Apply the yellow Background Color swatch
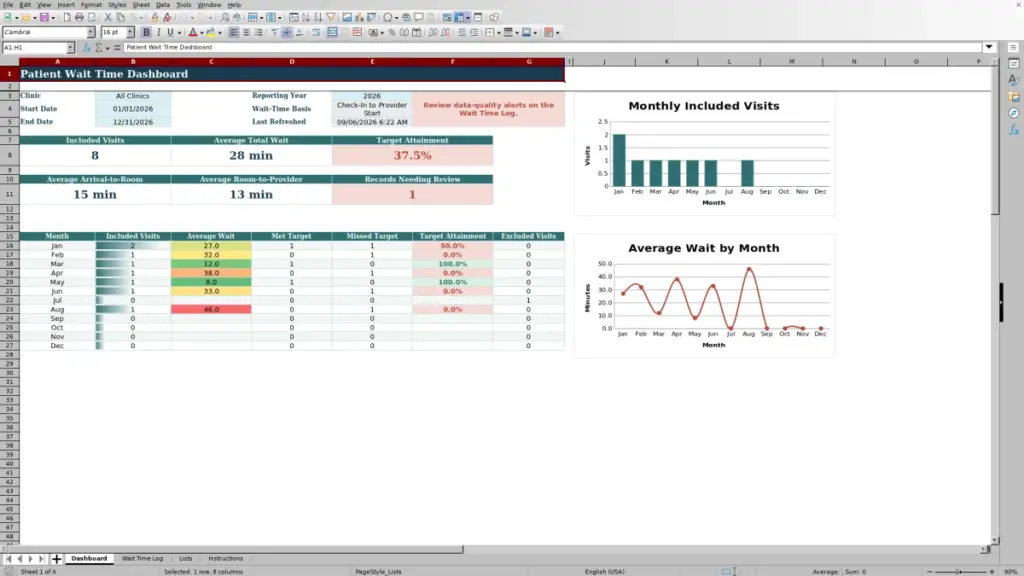The height and width of the screenshot is (576, 1024). pyautogui.click(x=211, y=32)
